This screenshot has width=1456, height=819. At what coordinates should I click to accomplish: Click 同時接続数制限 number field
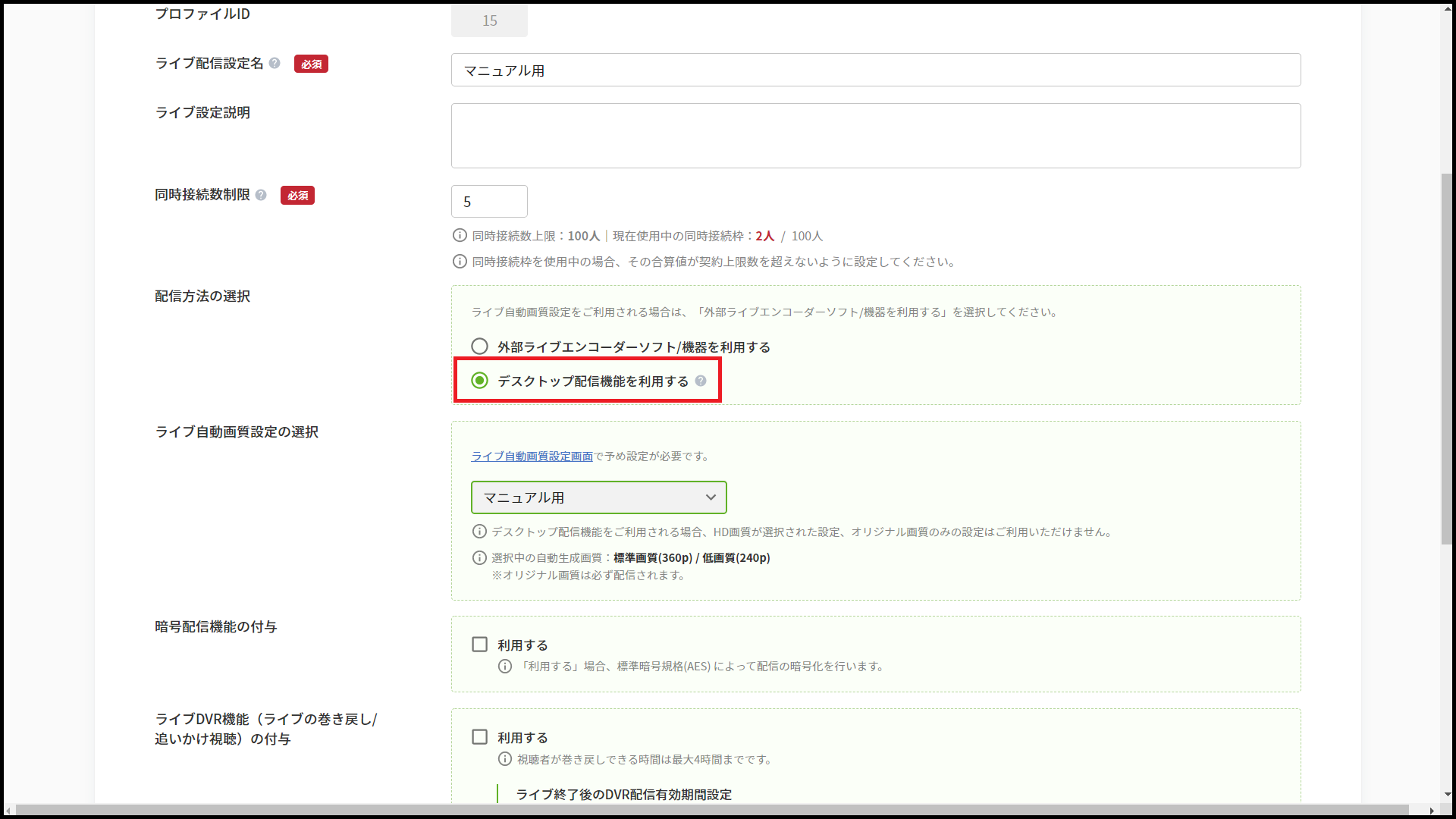pyautogui.click(x=489, y=202)
